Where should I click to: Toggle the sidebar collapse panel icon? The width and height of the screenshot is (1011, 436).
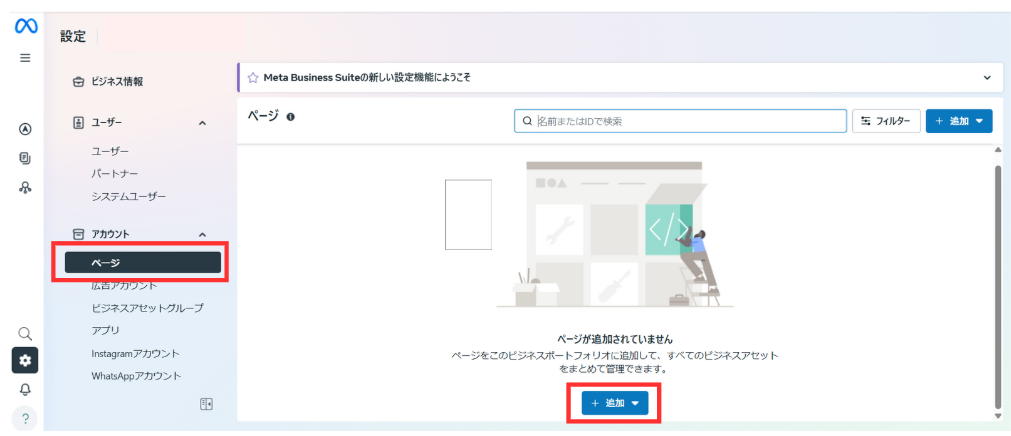pos(206,404)
